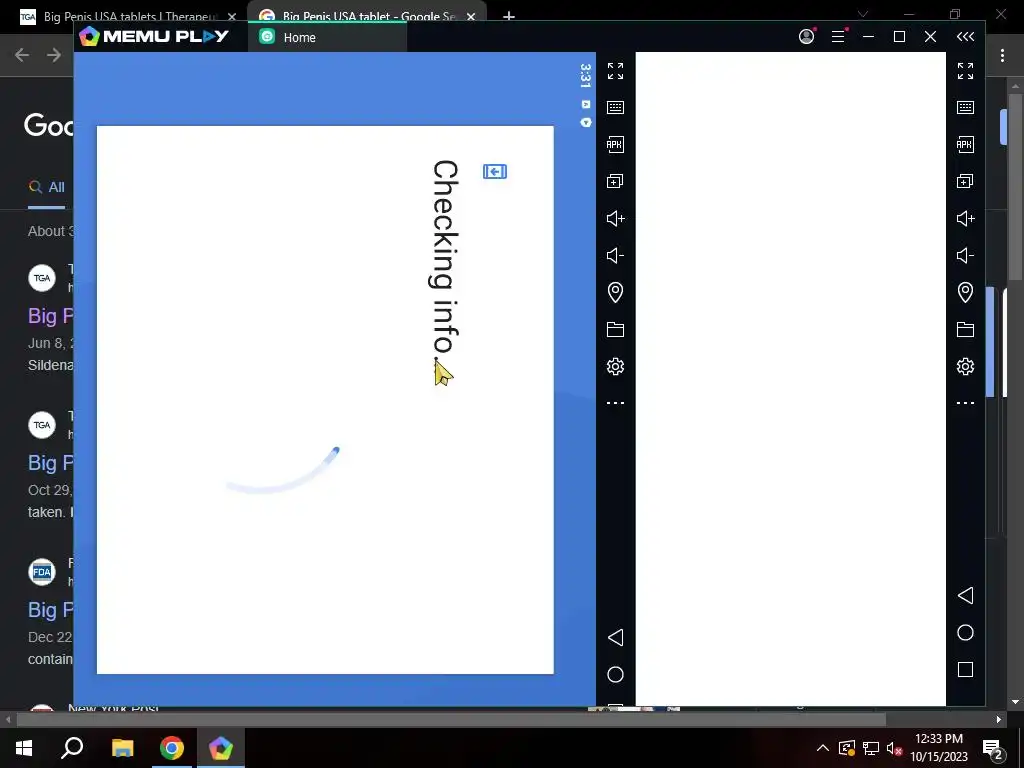
Task: Click Chrome horizontal scrollbar
Action: point(451,720)
